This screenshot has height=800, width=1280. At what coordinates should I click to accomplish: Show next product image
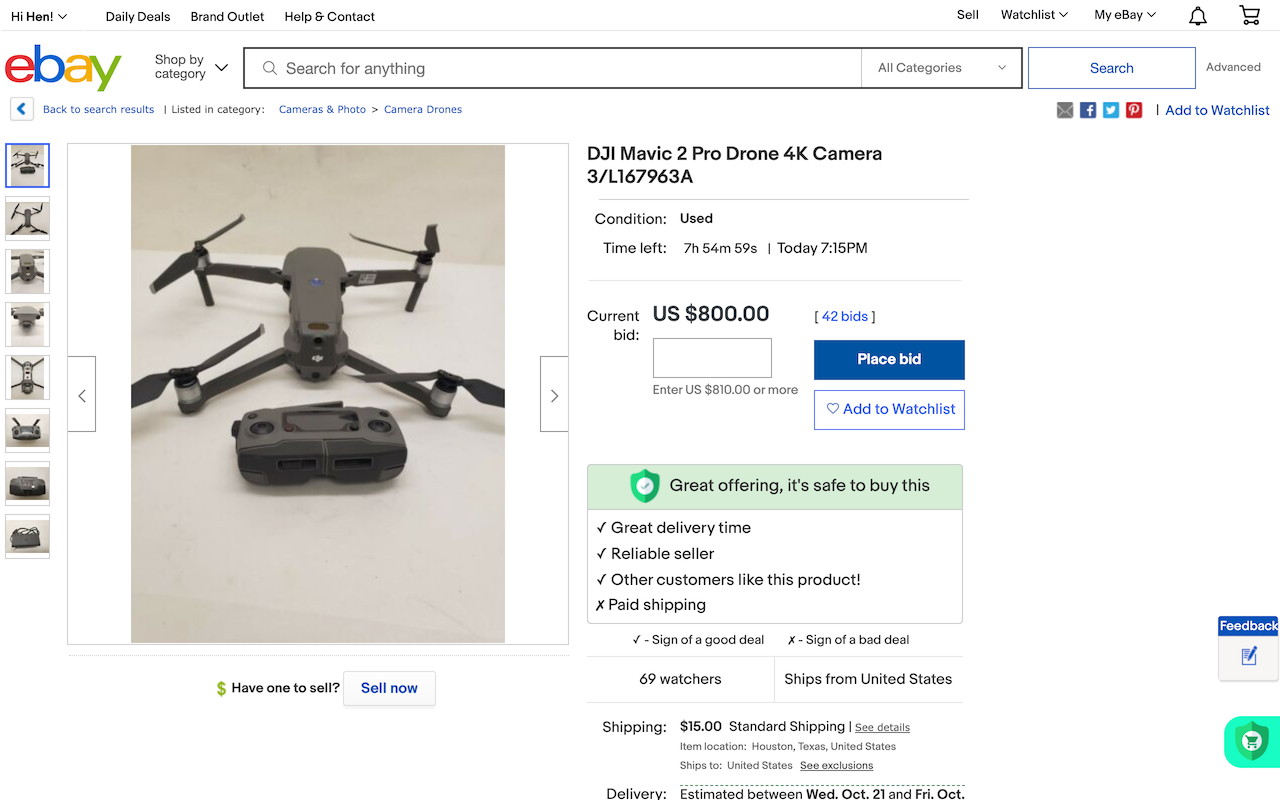(554, 395)
